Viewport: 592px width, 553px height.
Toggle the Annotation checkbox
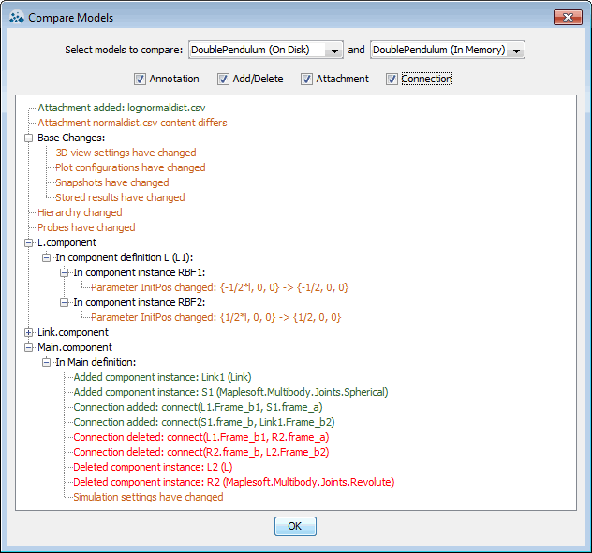(140, 79)
